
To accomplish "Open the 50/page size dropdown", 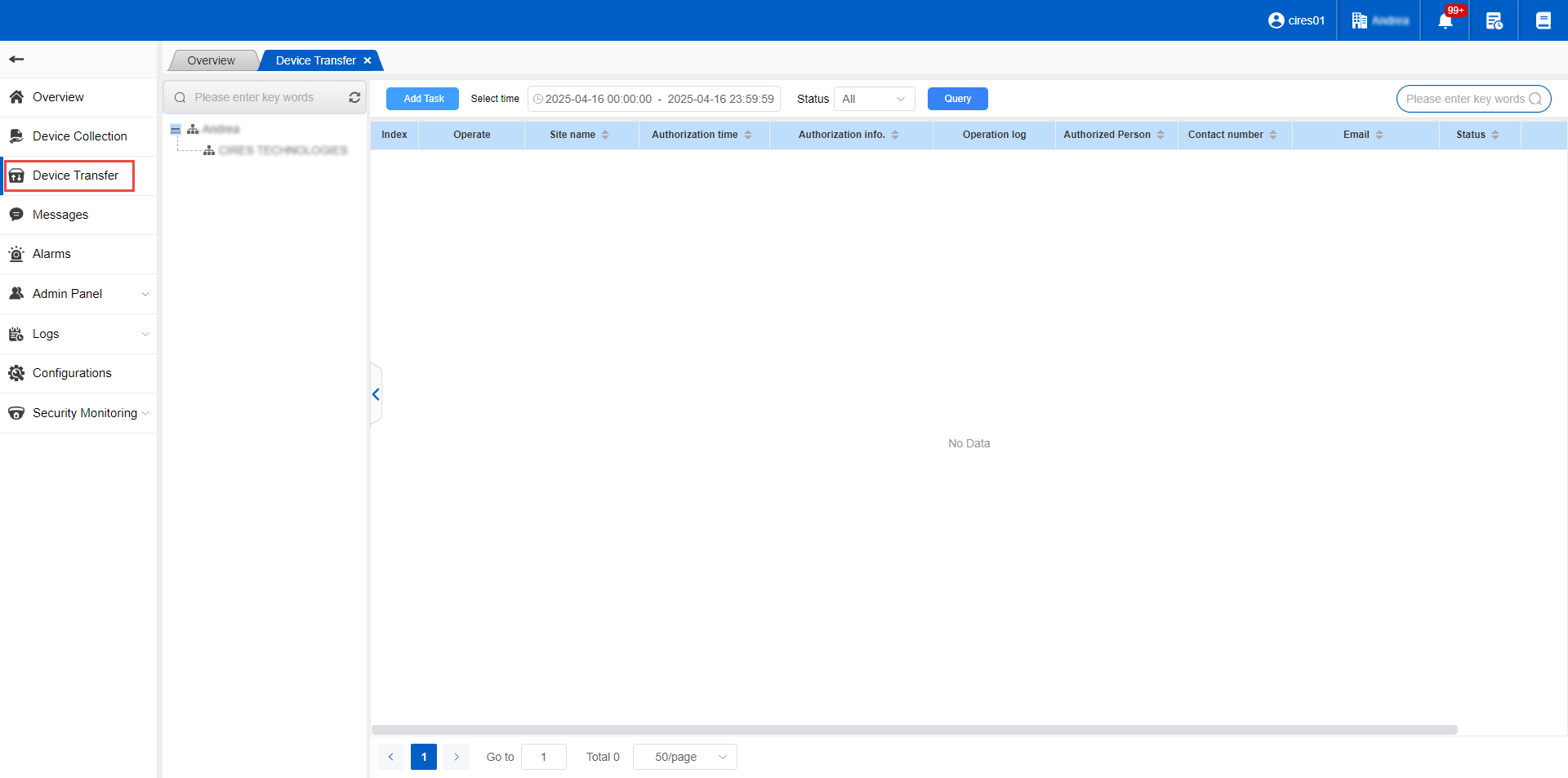I will coord(685,757).
